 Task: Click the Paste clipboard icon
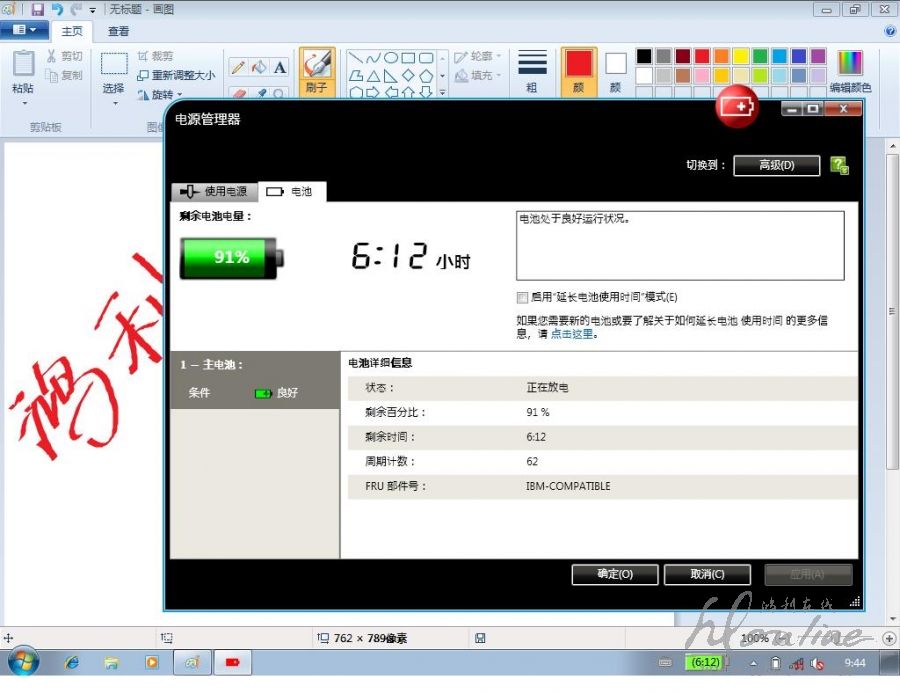click(22, 71)
